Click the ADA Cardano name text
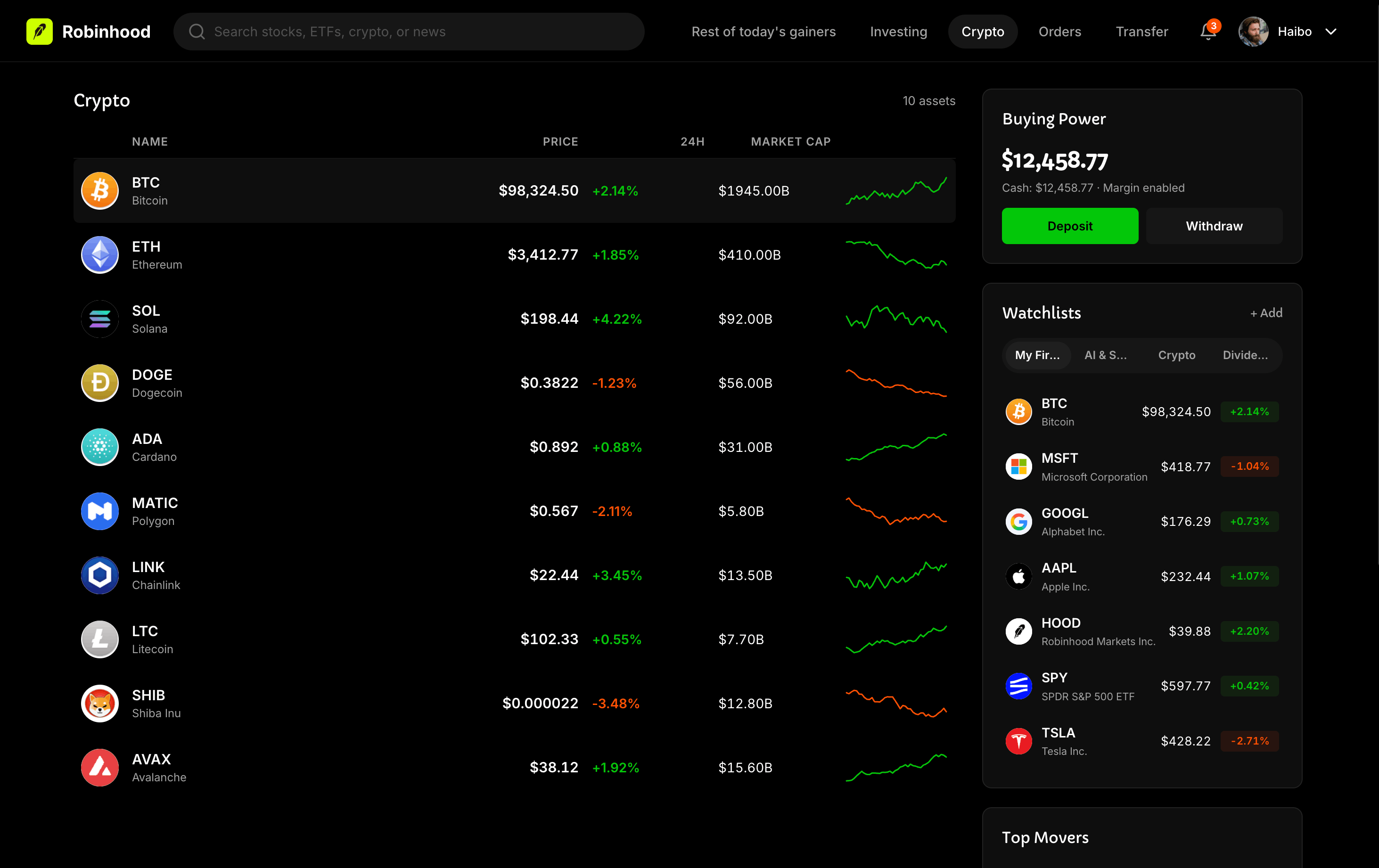Image resolution: width=1379 pixels, height=868 pixels. (154, 457)
